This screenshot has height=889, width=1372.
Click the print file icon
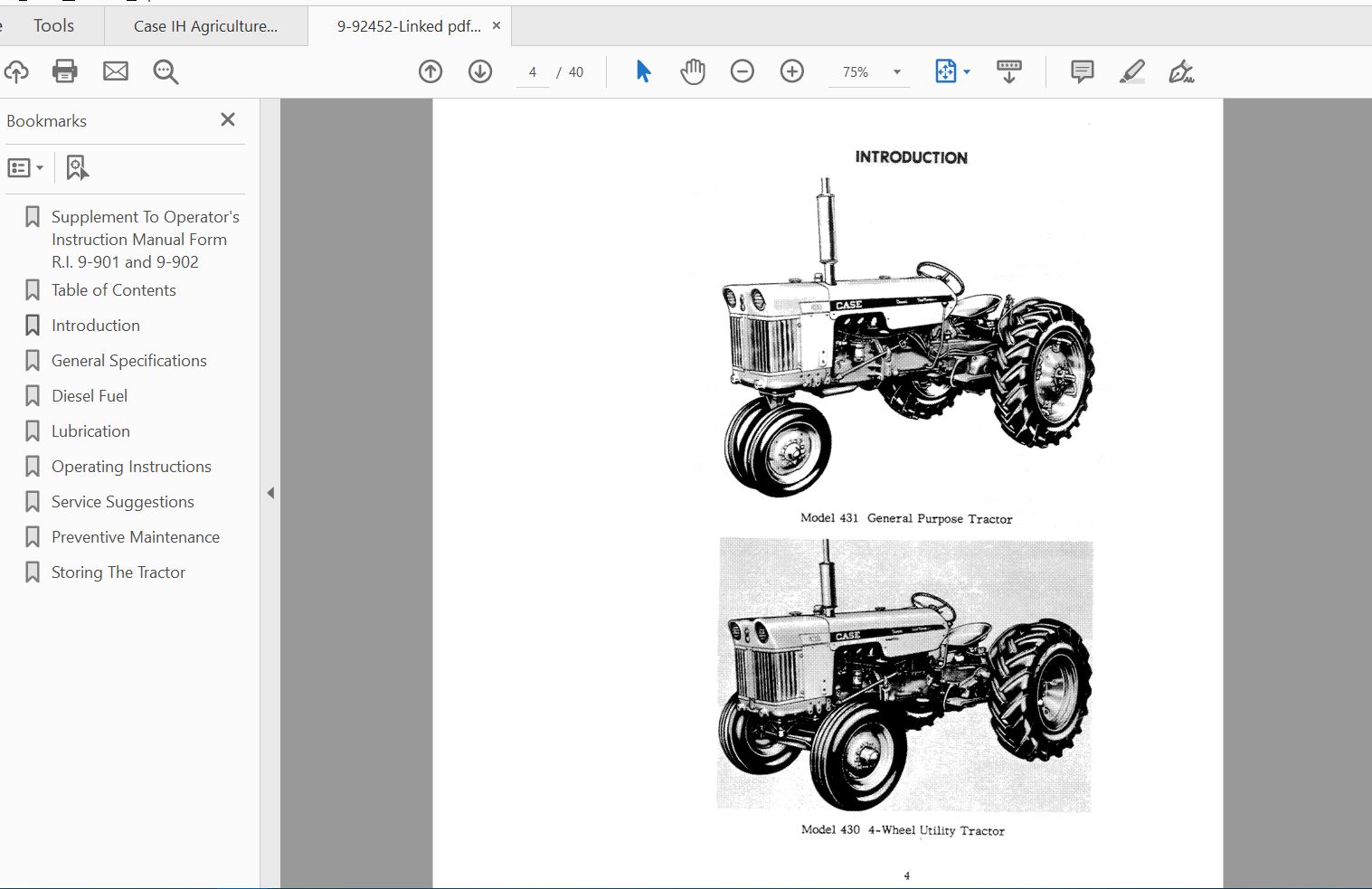coord(65,71)
